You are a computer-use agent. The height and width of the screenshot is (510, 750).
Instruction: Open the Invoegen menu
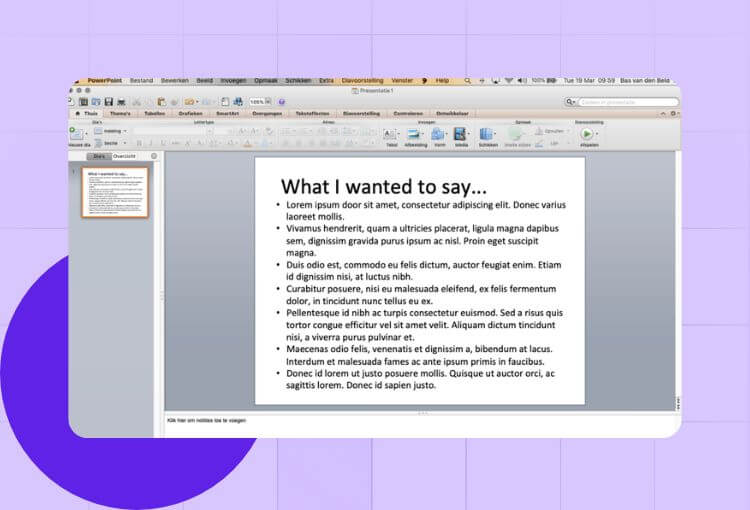(233, 80)
